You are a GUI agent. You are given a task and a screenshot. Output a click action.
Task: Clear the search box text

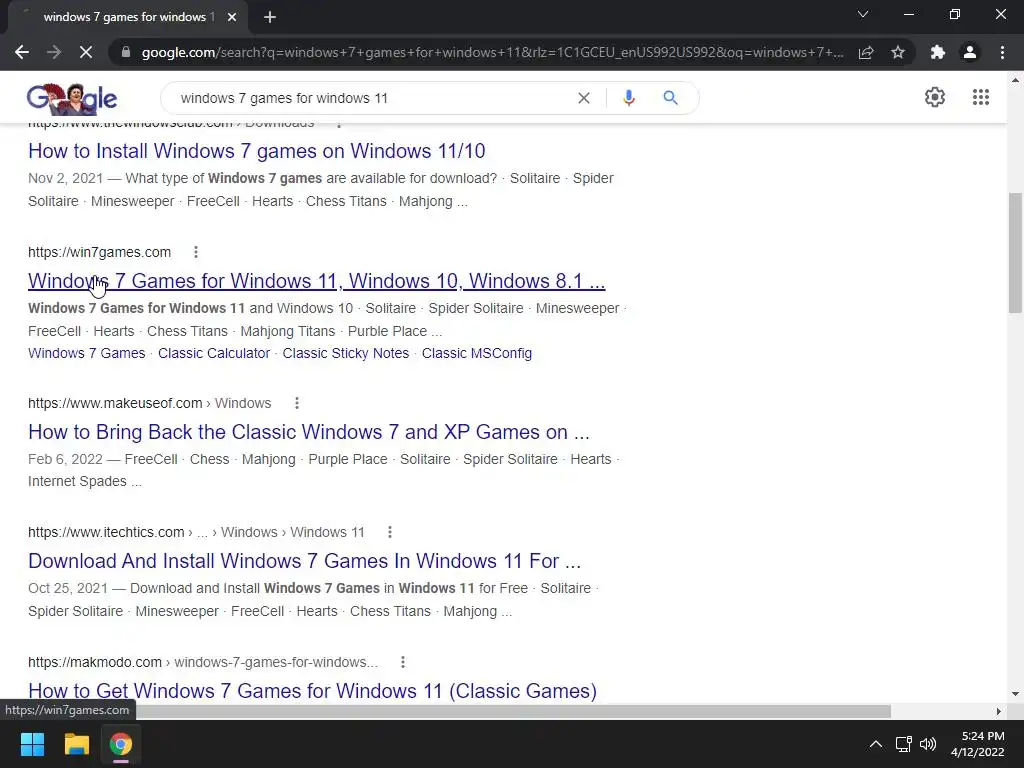click(x=584, y=98)
